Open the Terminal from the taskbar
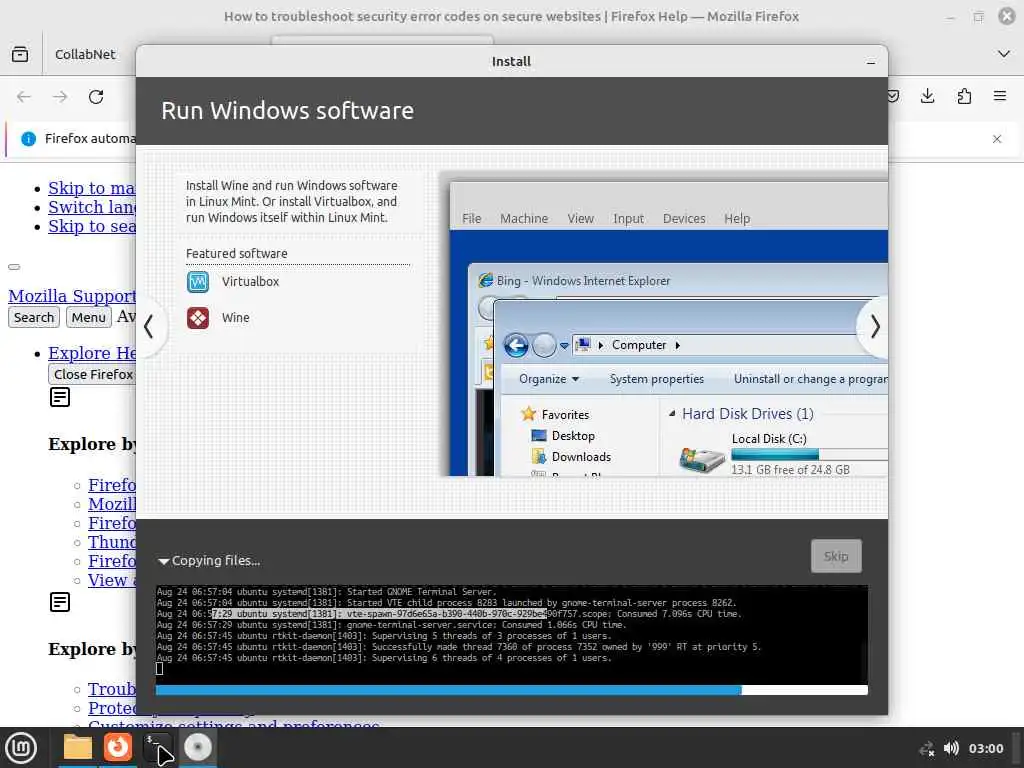The width and height of the screenshot is (1024, 768). [157, 747]
